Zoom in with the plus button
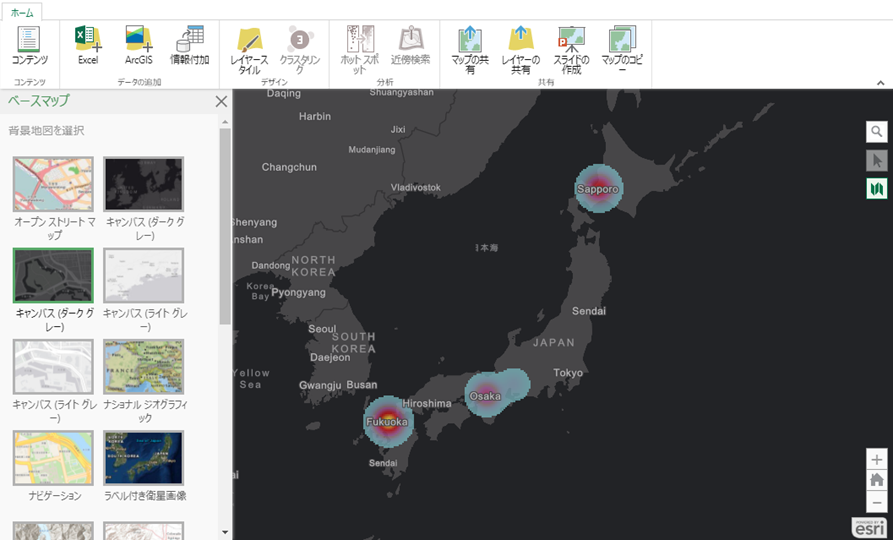This screenshot has height=540, width=893. 876,460
